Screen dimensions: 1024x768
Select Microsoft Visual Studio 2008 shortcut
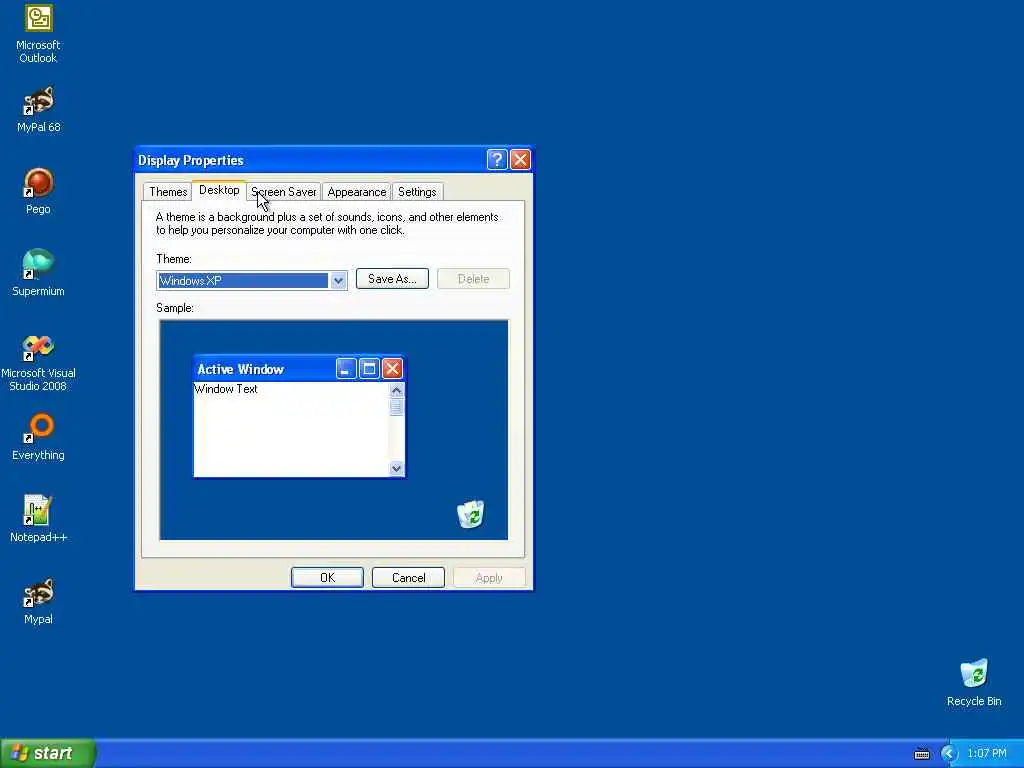tap(38, 362)
